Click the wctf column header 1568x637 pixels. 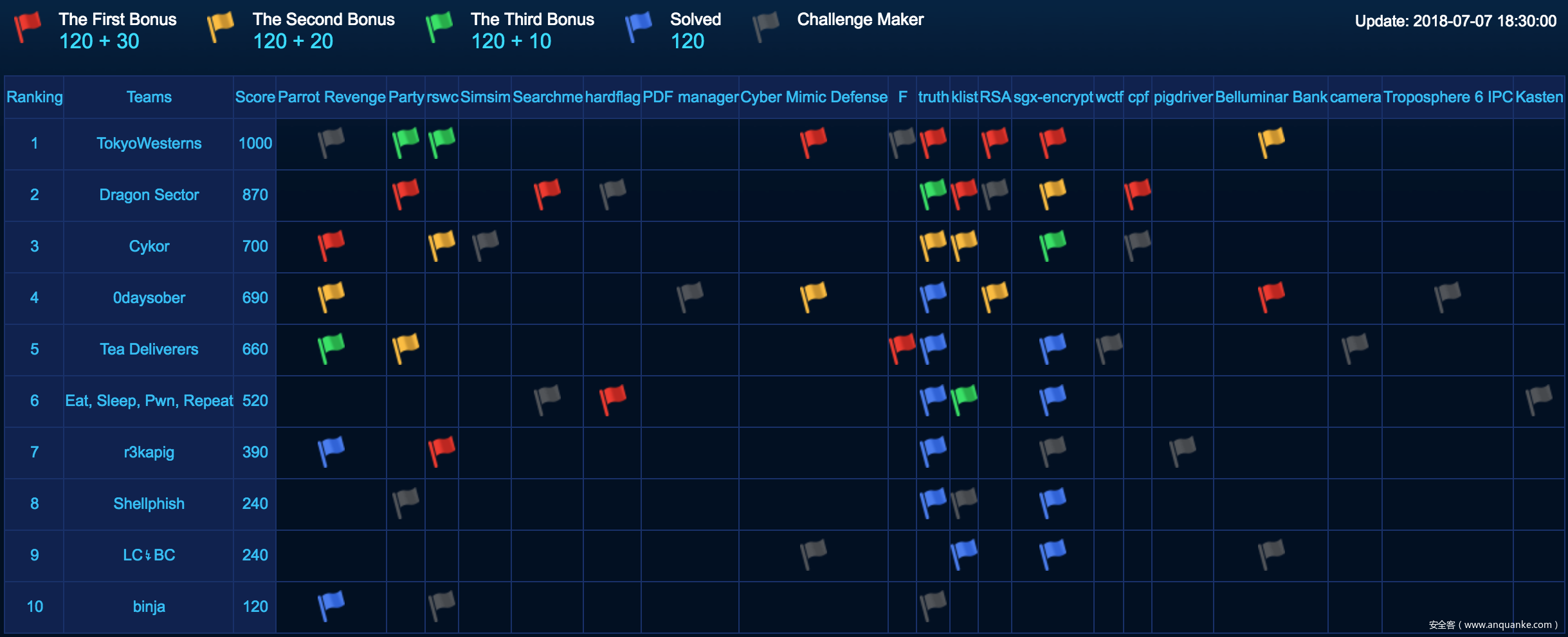point(1109,97)
